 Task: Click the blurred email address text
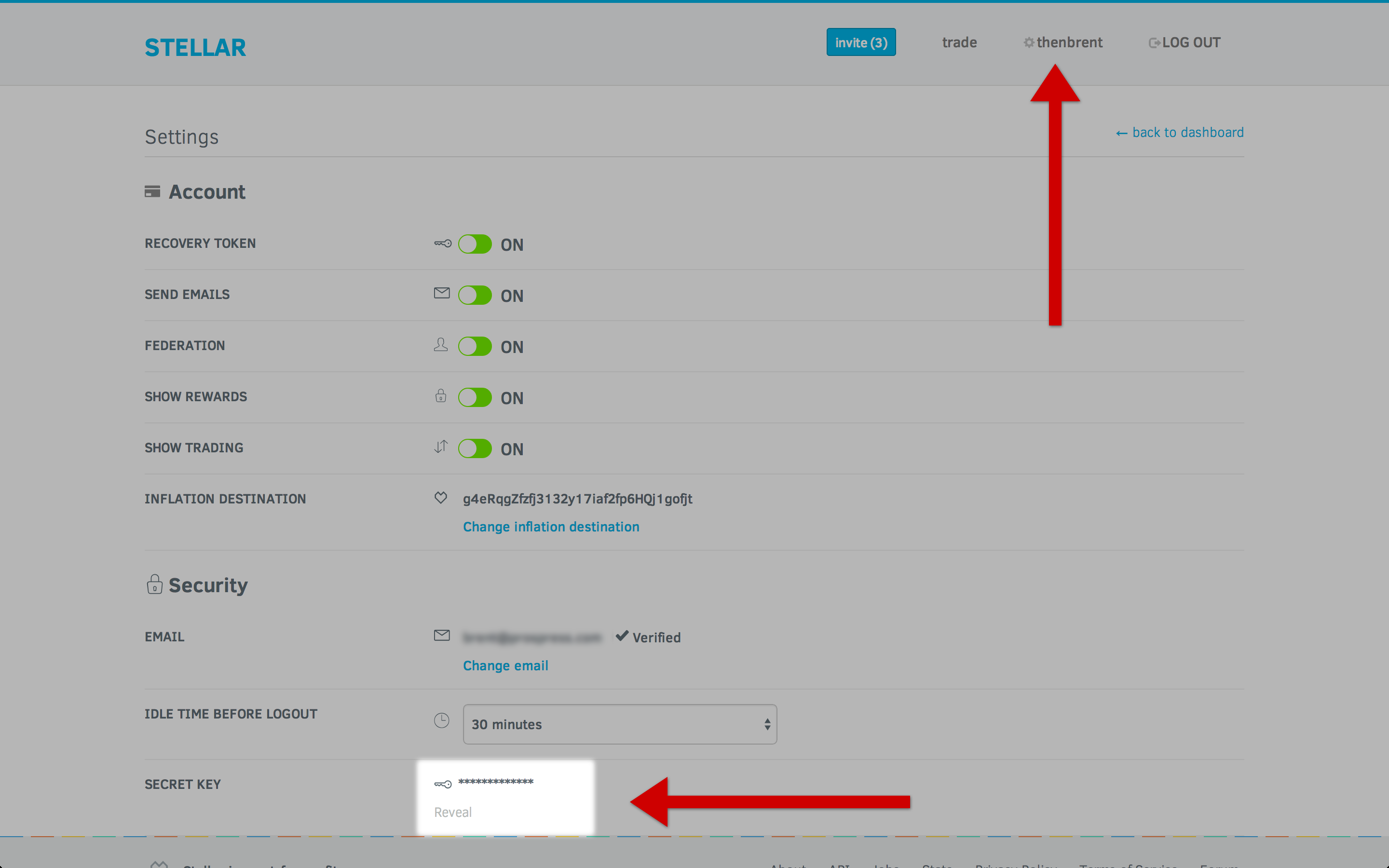click(x=532, y=637)
